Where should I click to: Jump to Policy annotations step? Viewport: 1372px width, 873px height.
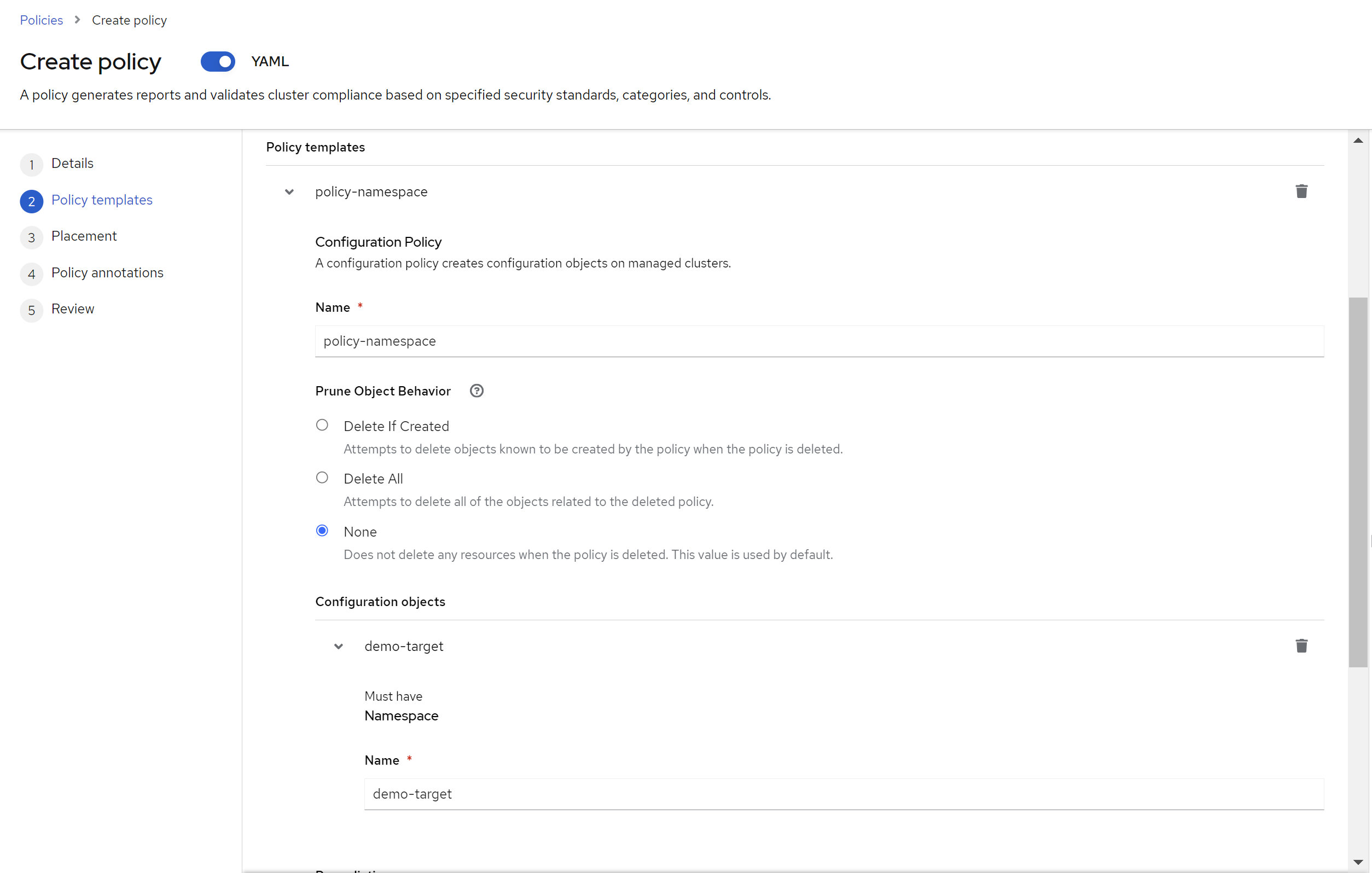[x=107, y=272]
